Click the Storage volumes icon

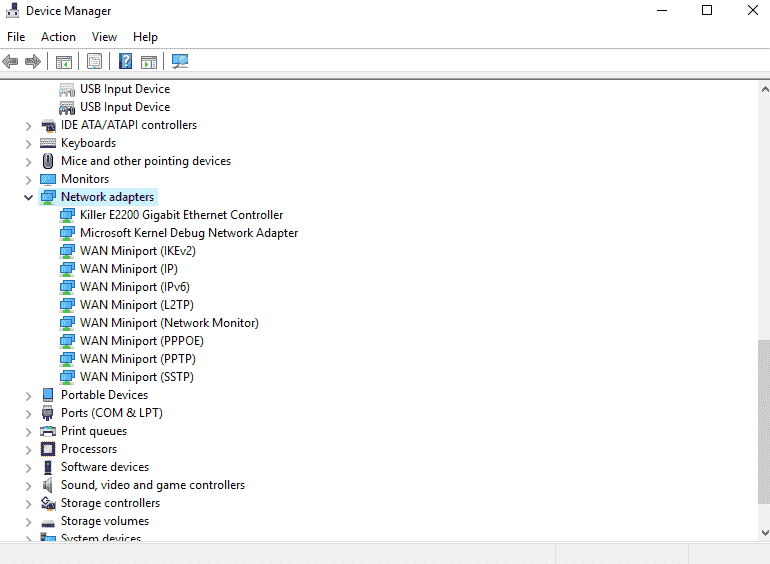(x=48, y=523)
